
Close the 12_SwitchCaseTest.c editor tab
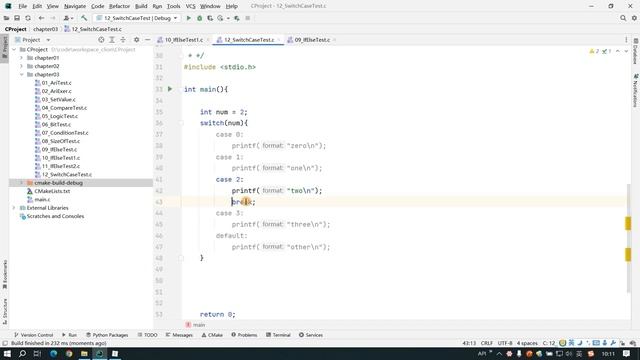coord(279,40)
